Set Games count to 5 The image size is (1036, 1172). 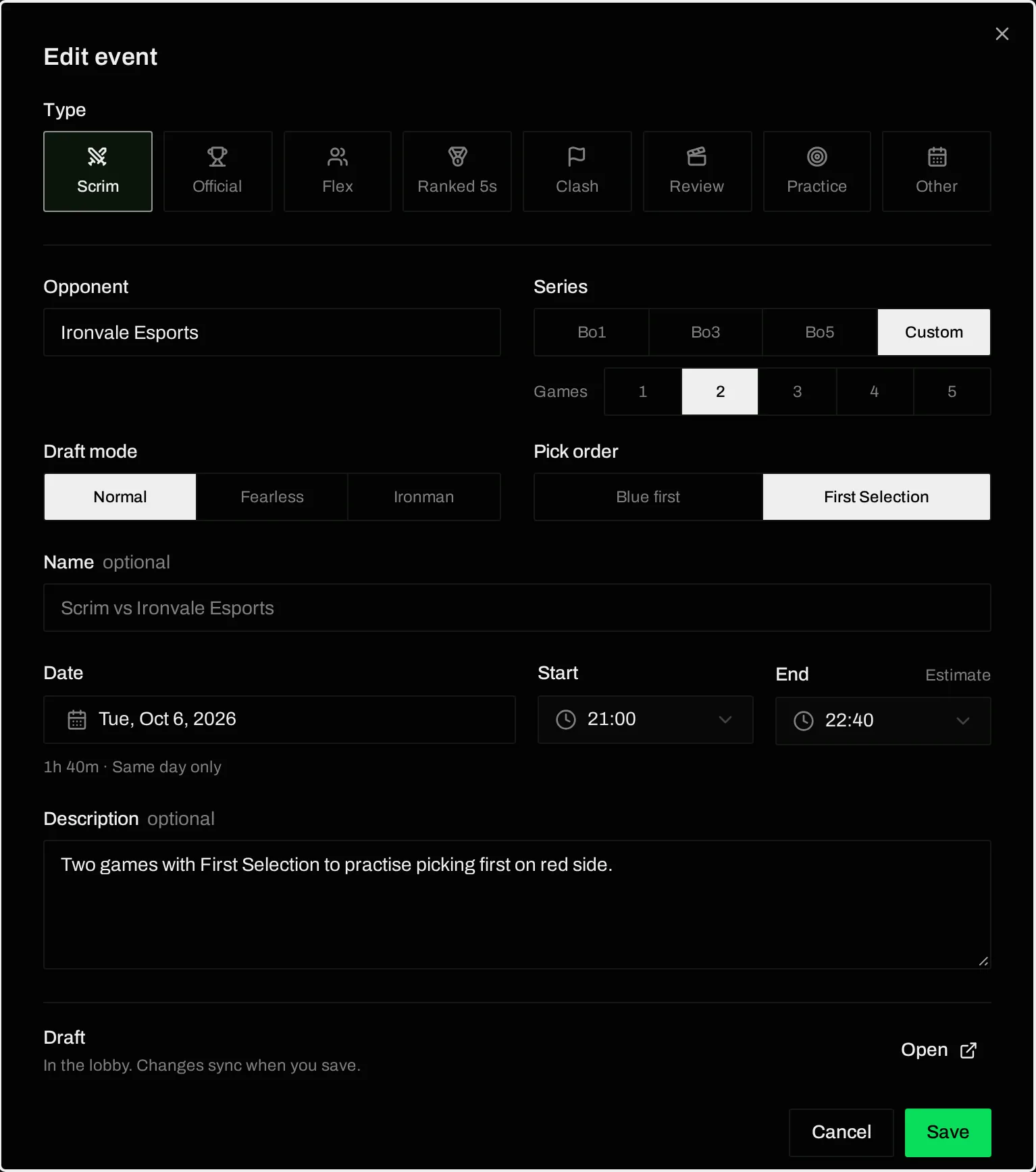tap(952, 392)
